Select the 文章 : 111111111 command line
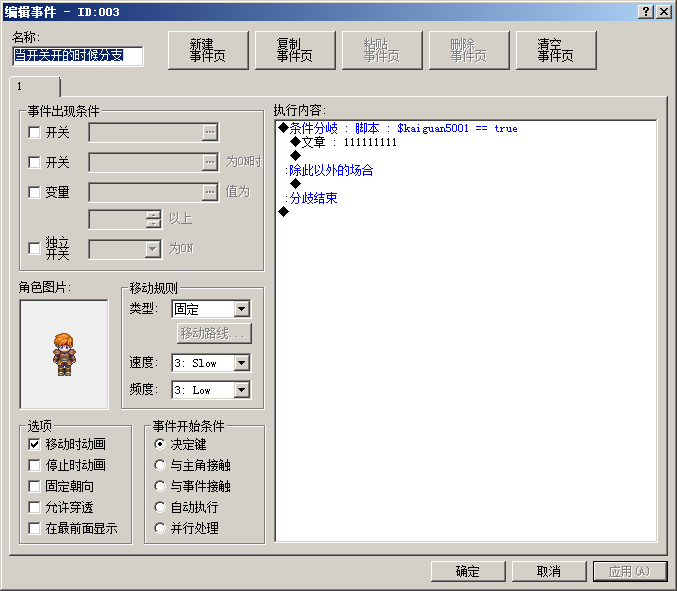 tap(344, 142)
